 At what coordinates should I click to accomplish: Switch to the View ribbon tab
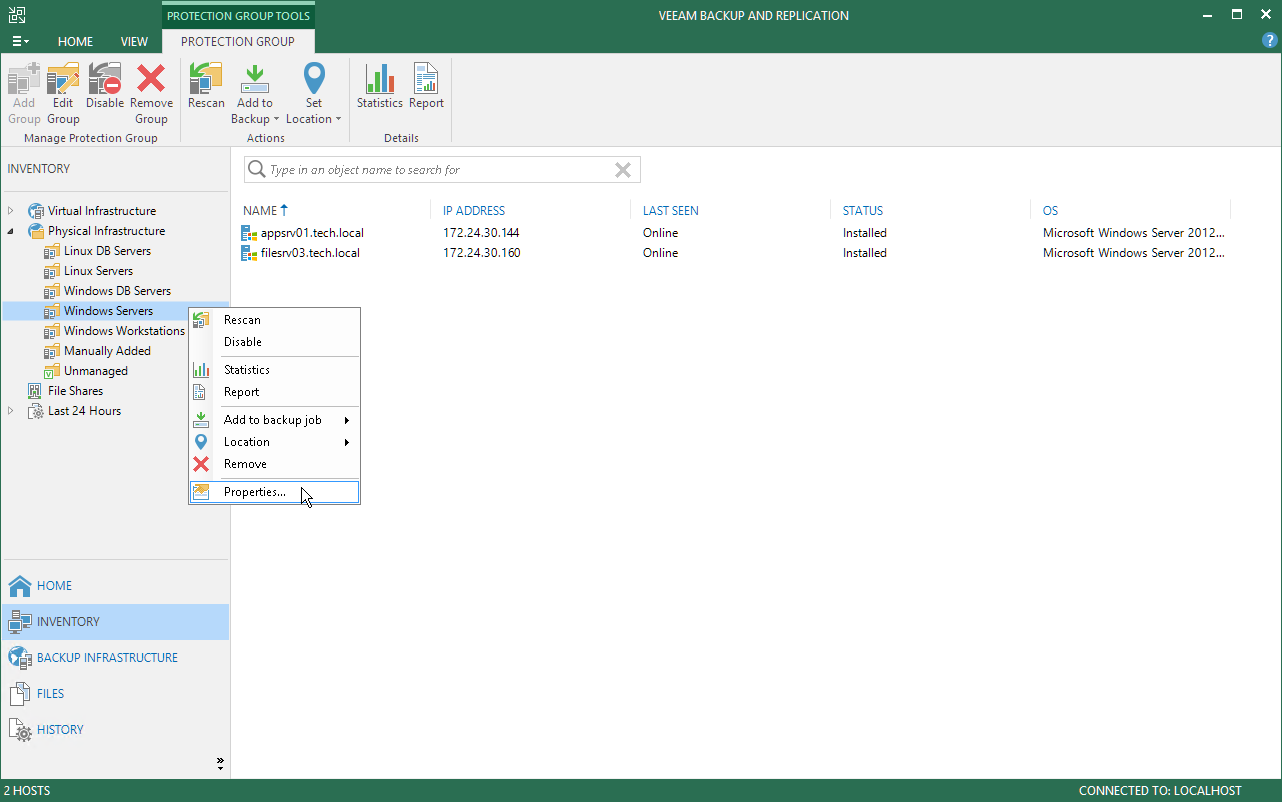(x=134, y=42)
